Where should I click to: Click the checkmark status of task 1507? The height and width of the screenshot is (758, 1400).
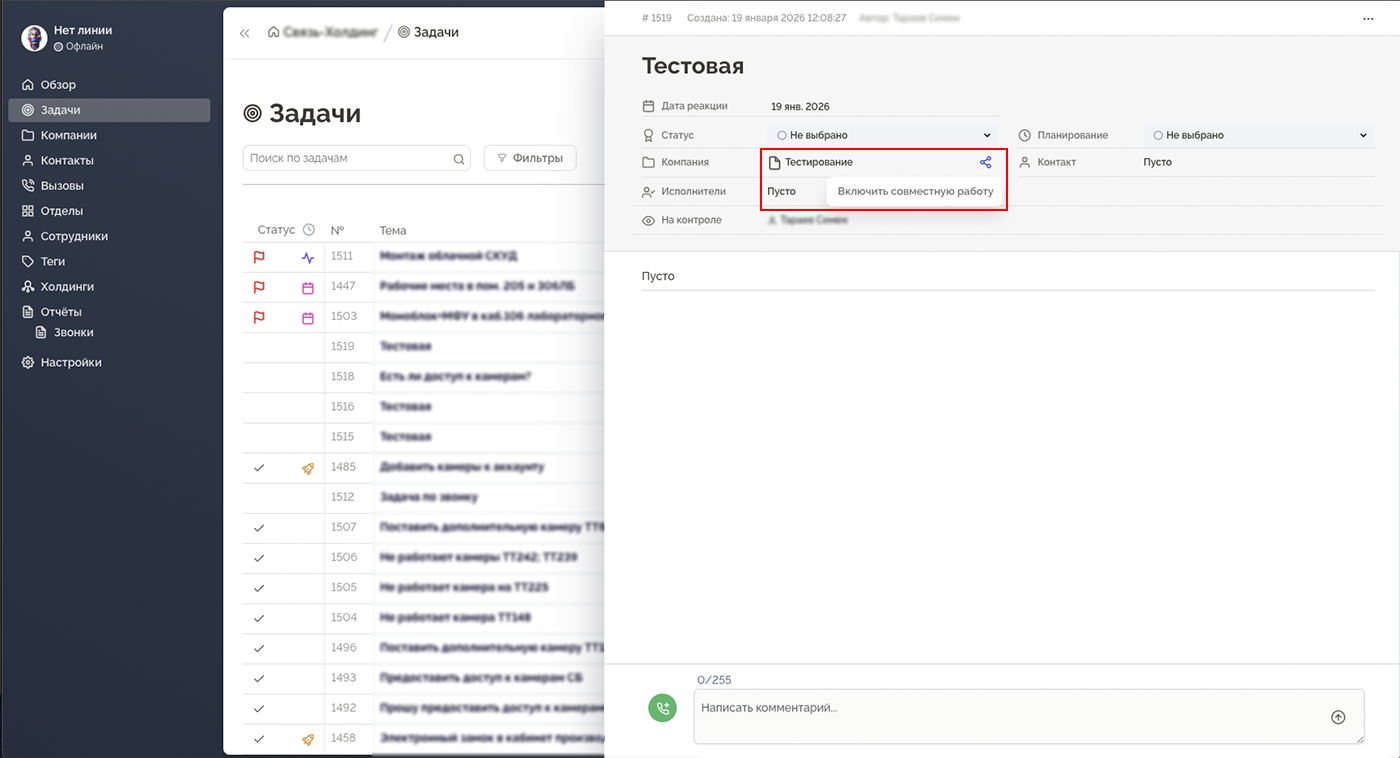(259, 527)
